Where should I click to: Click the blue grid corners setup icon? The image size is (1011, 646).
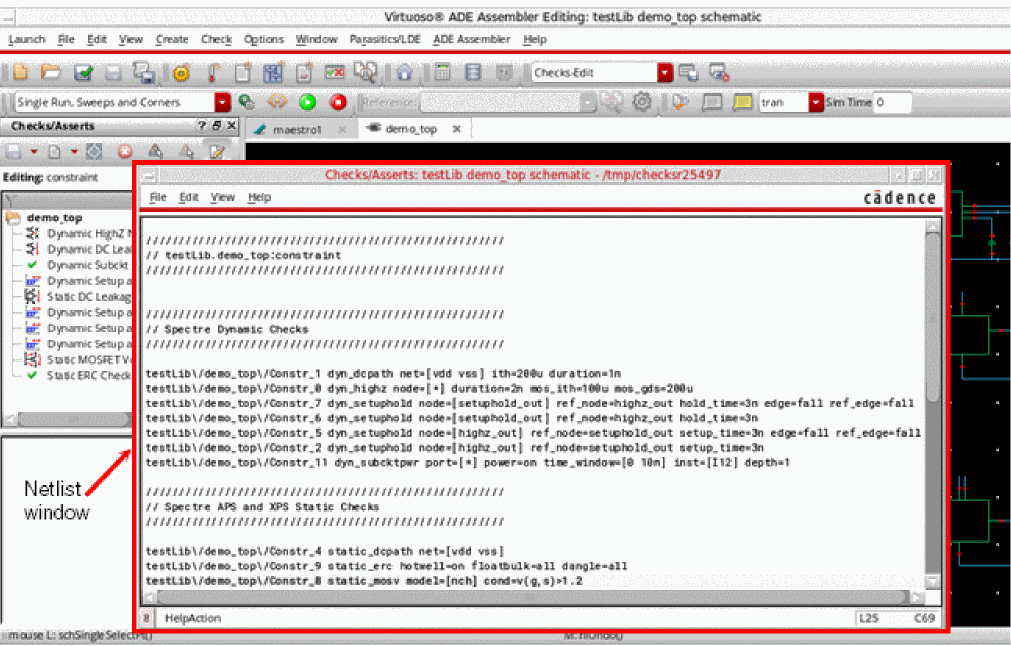(x=273, y=72)
